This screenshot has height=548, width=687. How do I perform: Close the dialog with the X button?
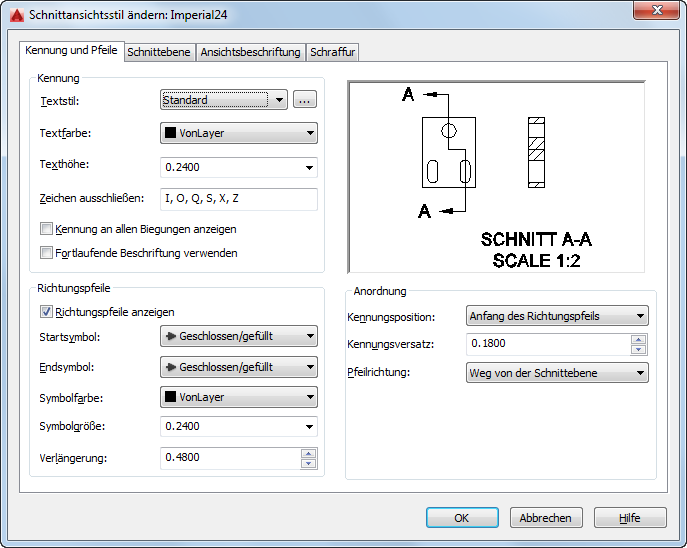(656, 11)
